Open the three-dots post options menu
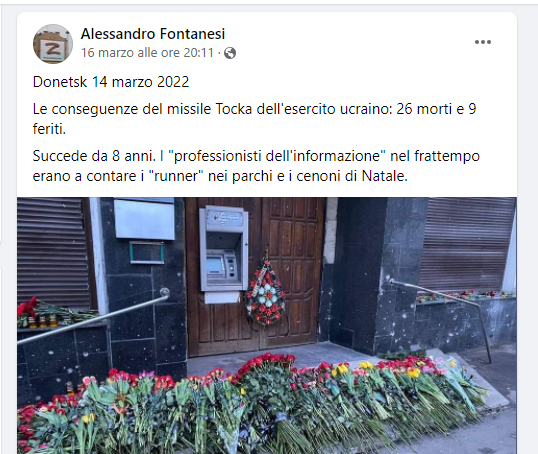This screenshot has height=454, width=538. point(483,42)
